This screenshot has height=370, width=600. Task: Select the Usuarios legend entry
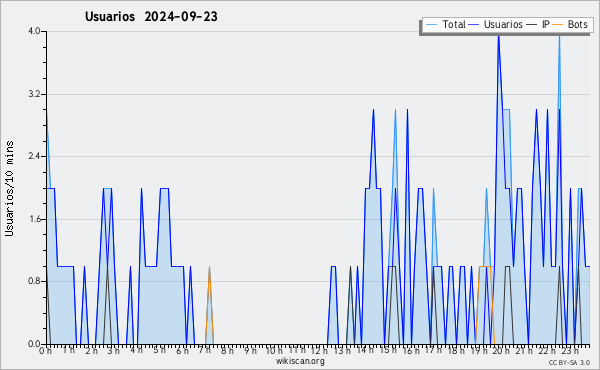496,24
